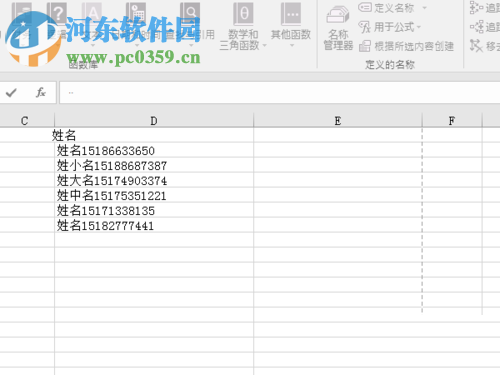Click into the formula bar input
Screen dimensions: 500x375
(x=279, y=93)
